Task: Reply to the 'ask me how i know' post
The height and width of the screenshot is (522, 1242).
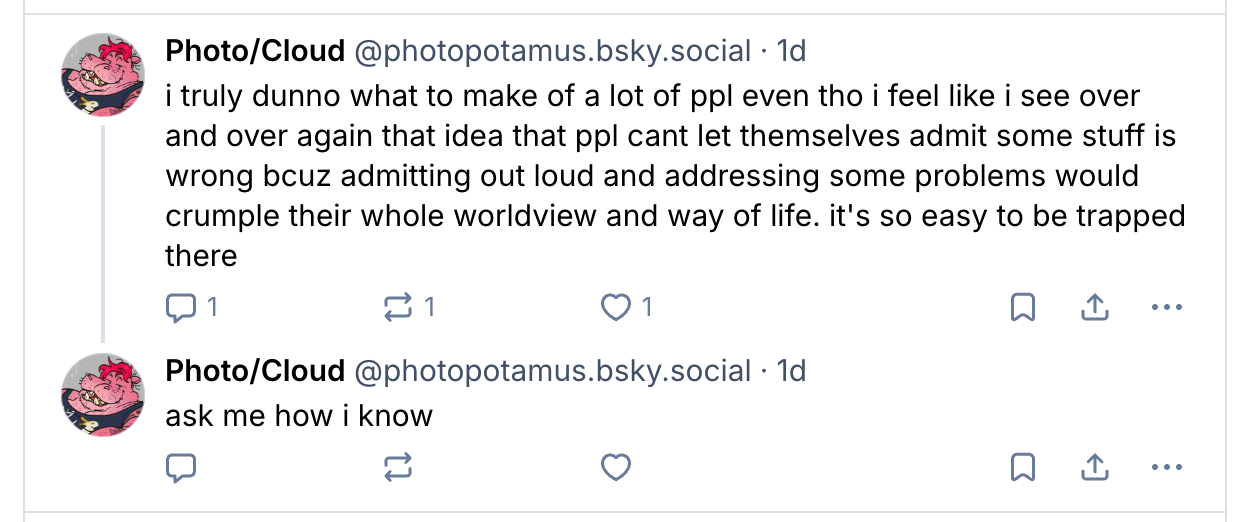Action: coord(179,467)
